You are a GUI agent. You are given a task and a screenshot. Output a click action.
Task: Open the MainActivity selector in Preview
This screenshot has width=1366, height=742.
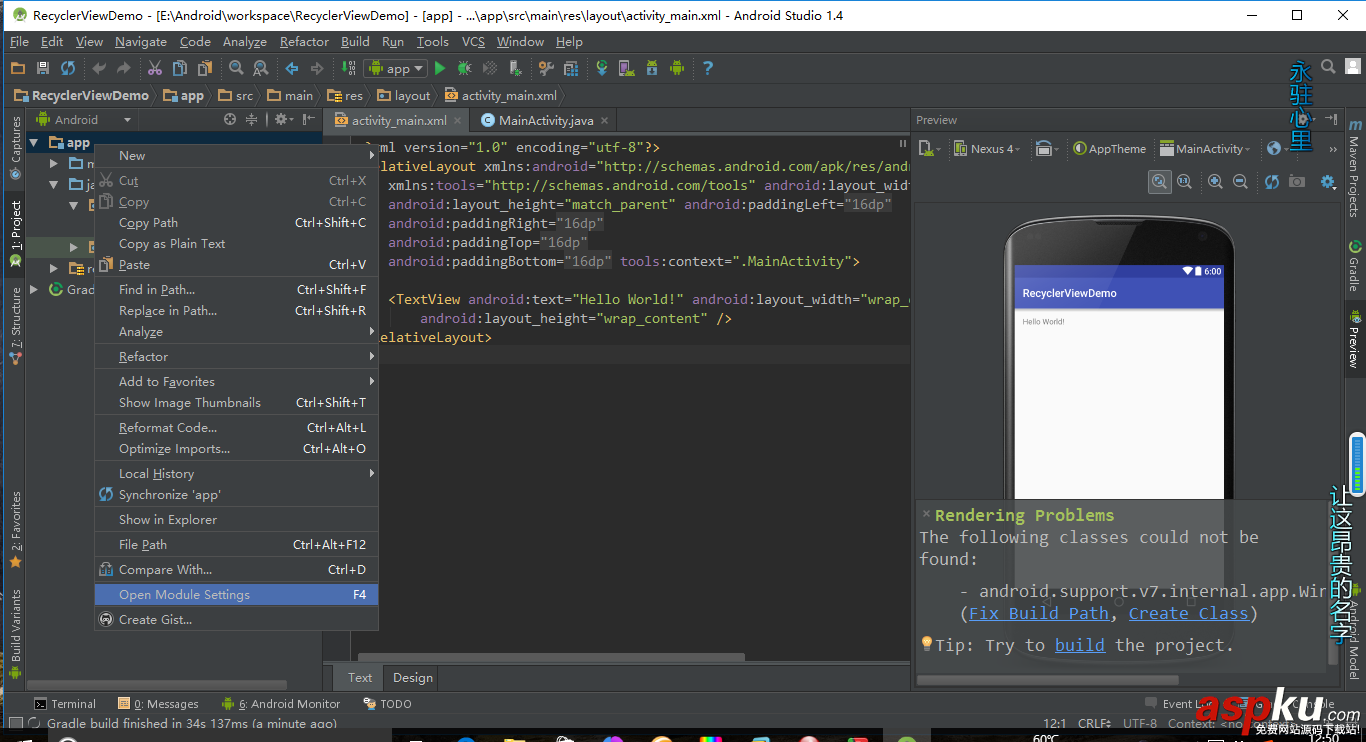click(x=1205, y=148)
